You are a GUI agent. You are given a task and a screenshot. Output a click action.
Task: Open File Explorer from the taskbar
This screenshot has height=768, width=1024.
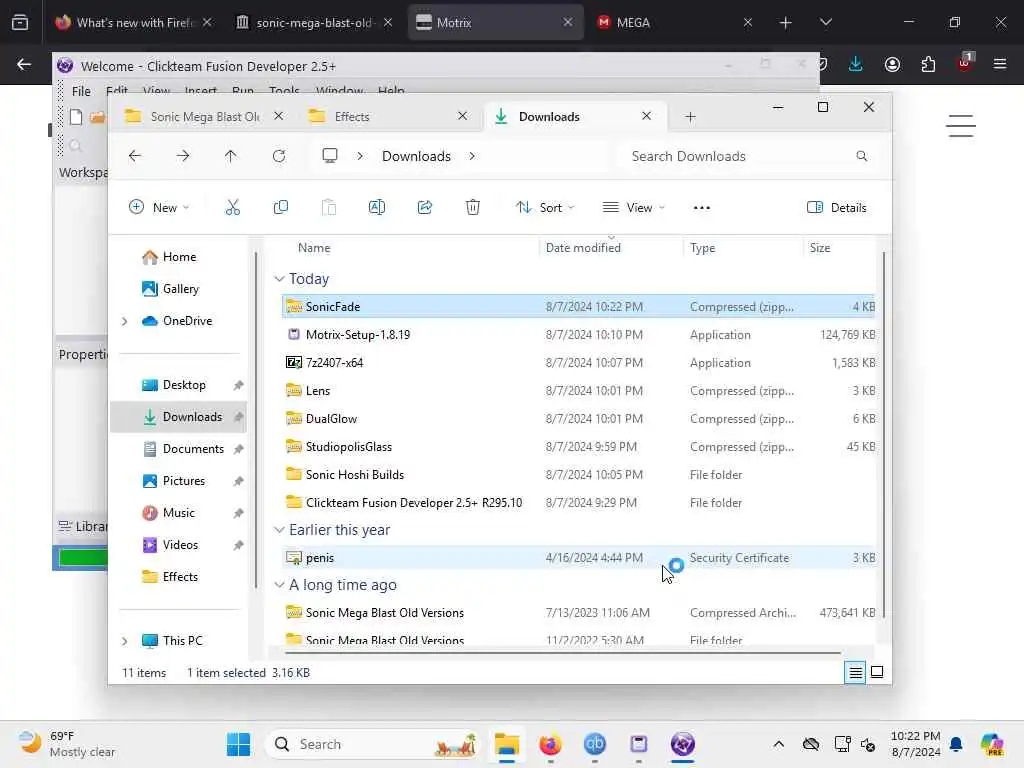507,744
